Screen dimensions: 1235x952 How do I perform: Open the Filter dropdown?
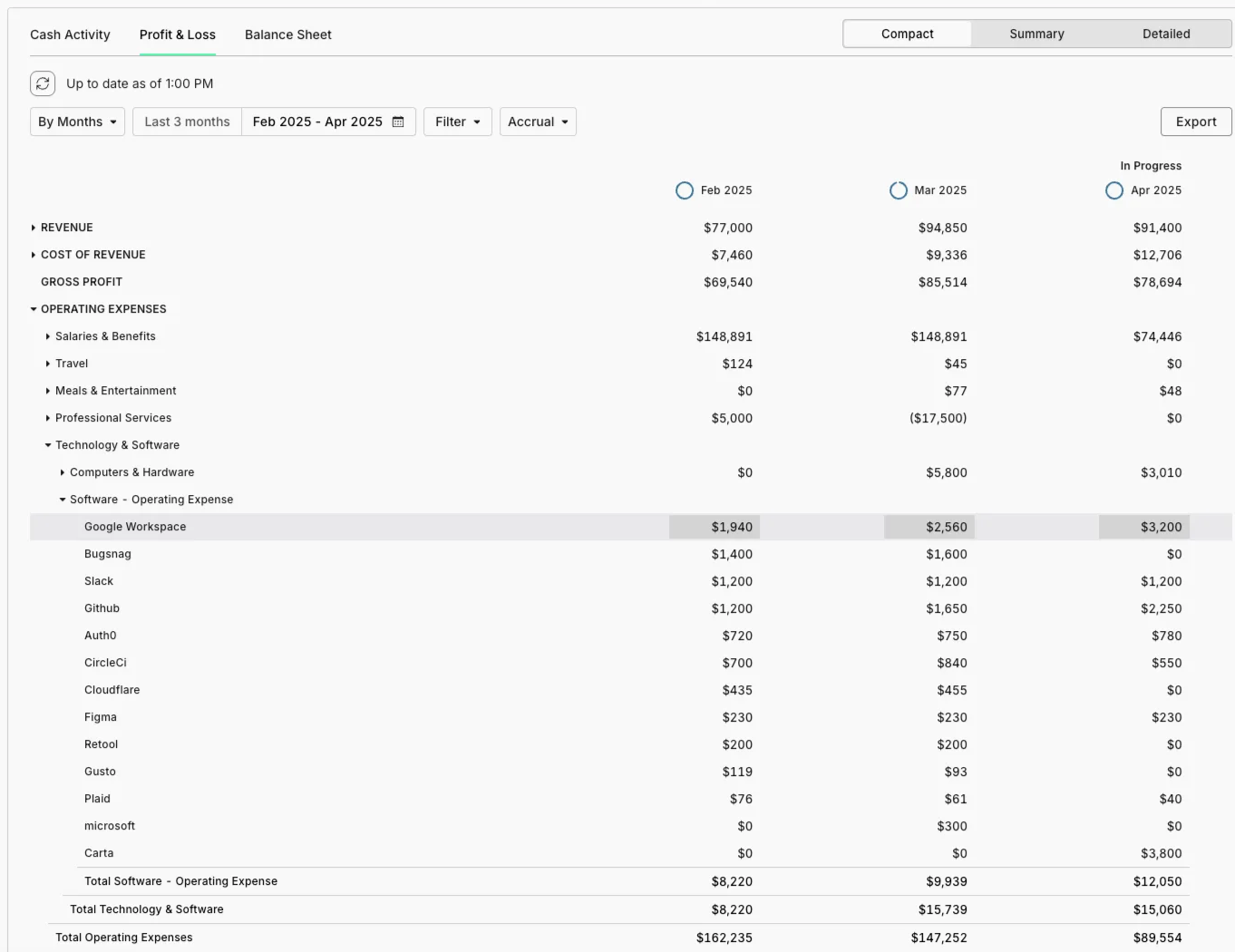pyautogui.click(x=458, y=121)
